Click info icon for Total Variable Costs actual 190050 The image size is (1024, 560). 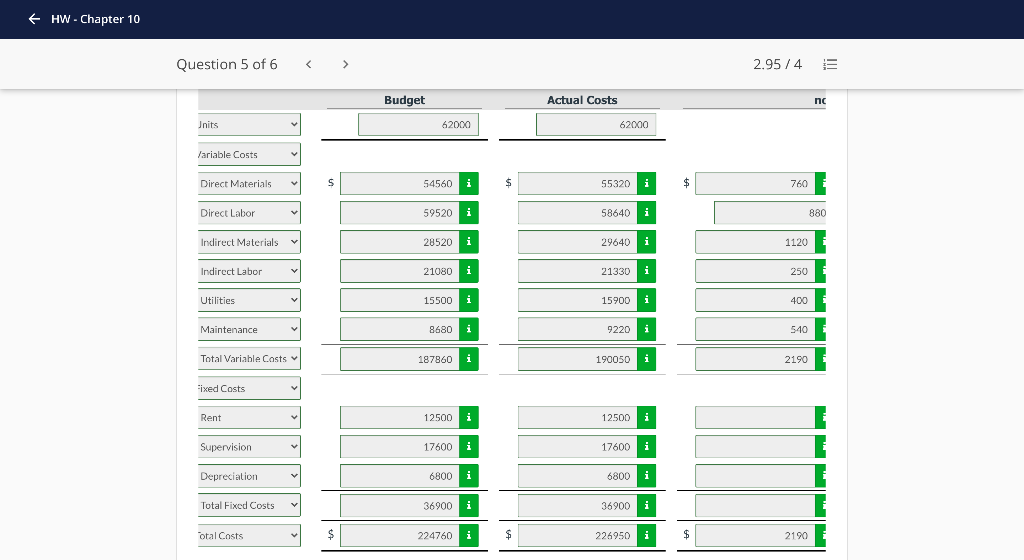point(647,359)
